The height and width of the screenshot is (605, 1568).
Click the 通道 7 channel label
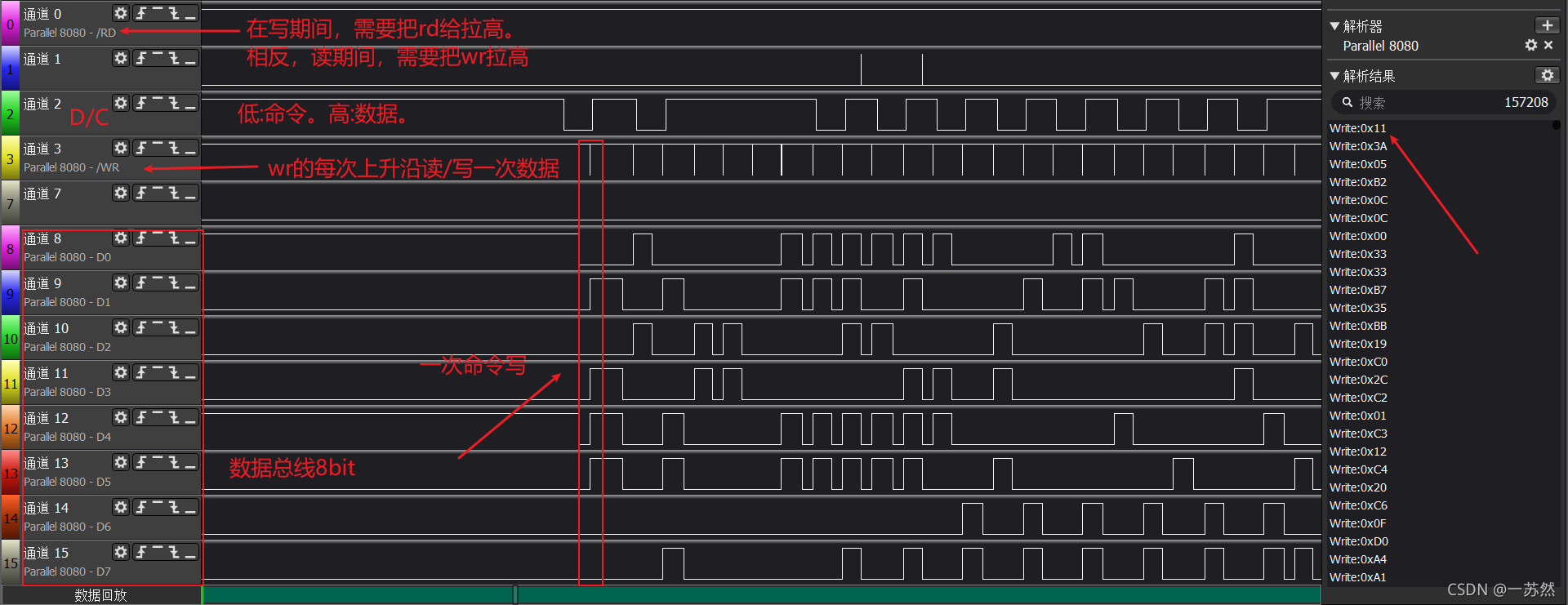click(x=42, y=194)
